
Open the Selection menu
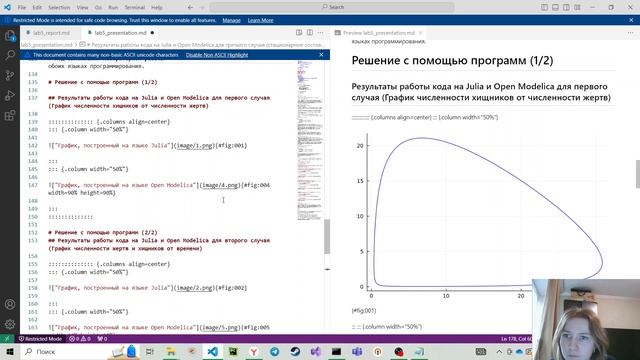pos(59,7)
